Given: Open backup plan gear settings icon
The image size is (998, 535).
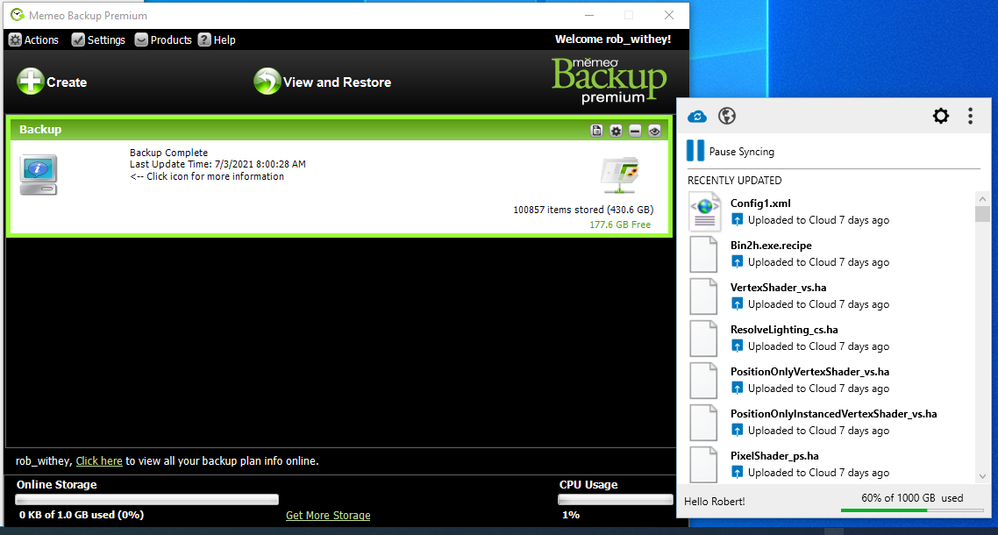Looking at the screenshot, I should point(616,130).
